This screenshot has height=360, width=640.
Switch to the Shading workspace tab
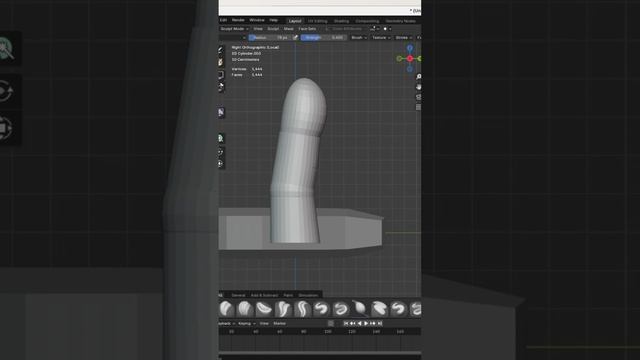pos(341,21)
